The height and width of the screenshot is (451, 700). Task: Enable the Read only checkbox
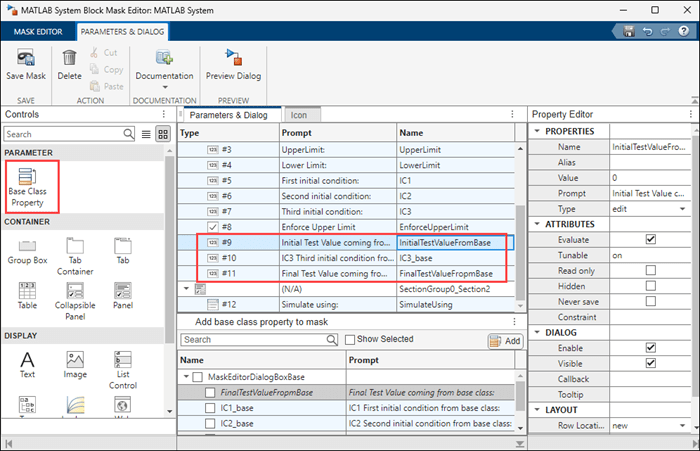(x=650, y=270)
